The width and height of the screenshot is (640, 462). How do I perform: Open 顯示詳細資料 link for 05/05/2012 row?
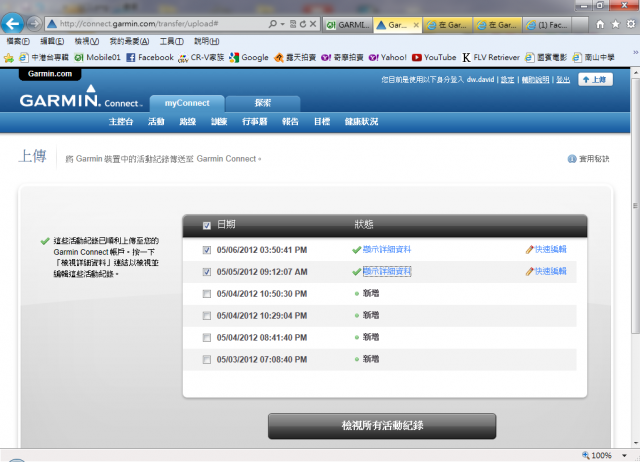(387, 271)
